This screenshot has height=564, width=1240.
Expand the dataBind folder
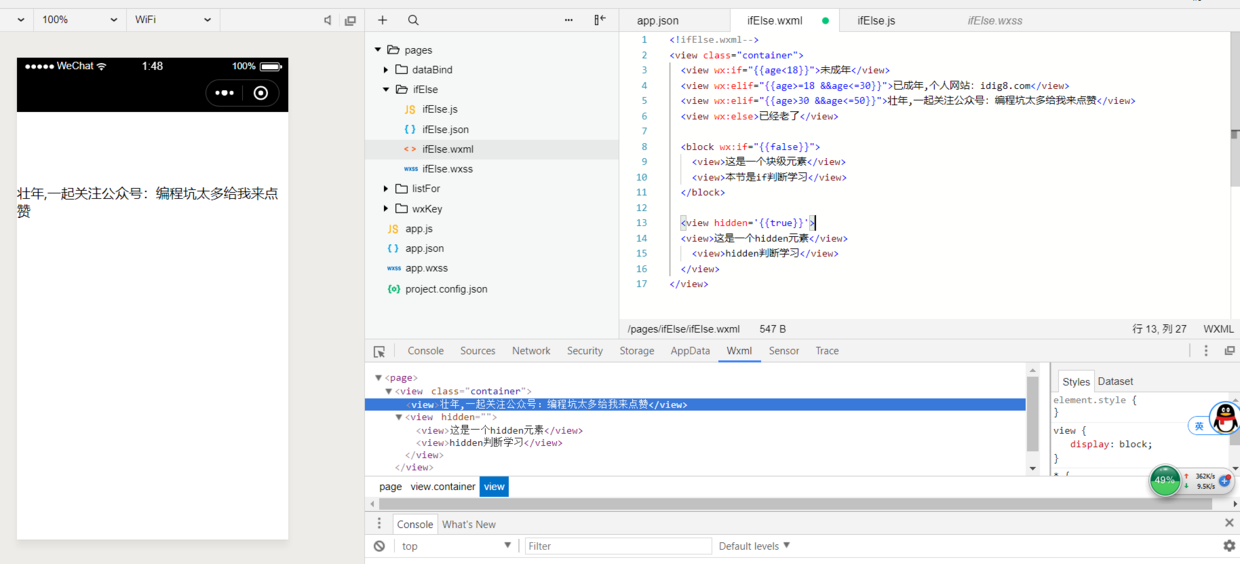click(x=386, y=70)
